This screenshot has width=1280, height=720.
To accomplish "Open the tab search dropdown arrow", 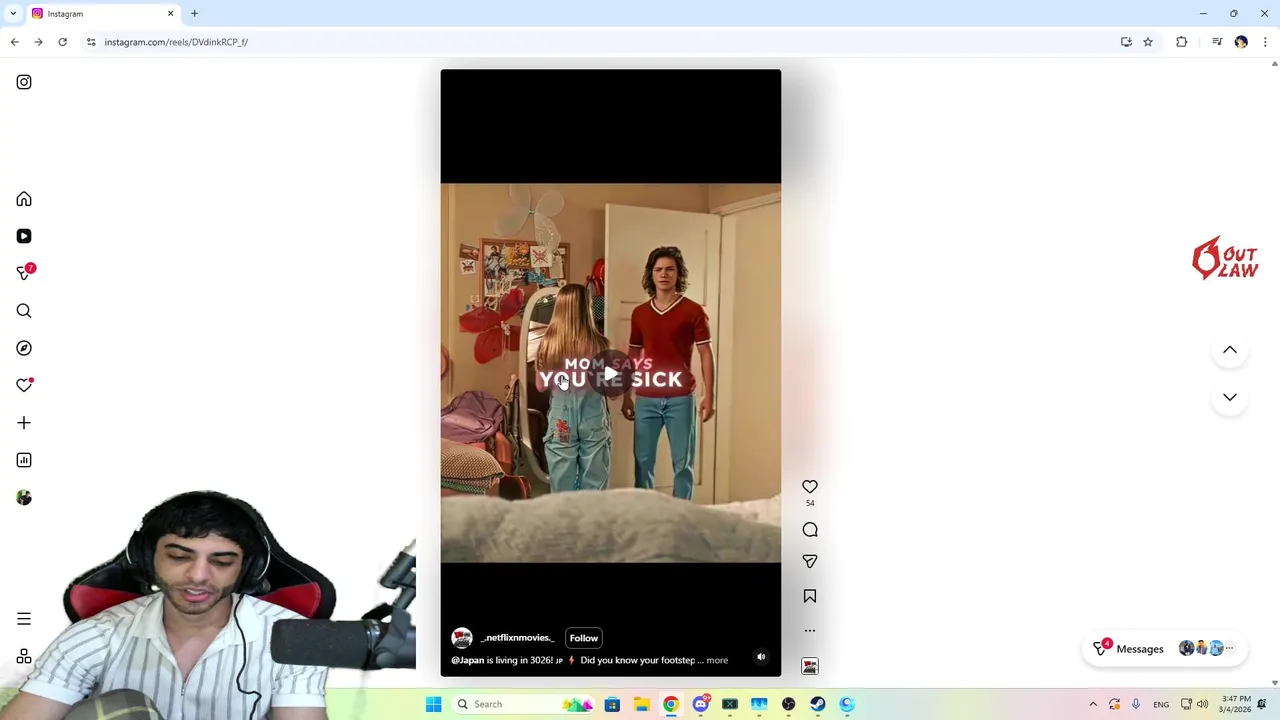I will click(13, 14).
